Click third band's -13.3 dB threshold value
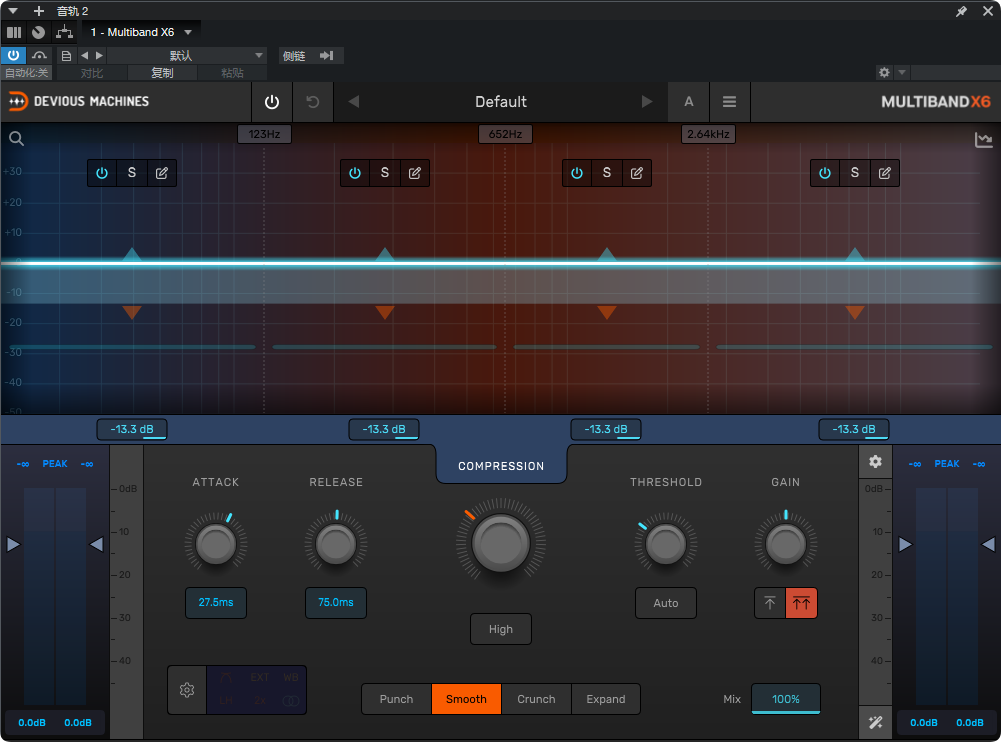Image resolution: width=1001 pixels, height=742 pixels. click(606, 429)
